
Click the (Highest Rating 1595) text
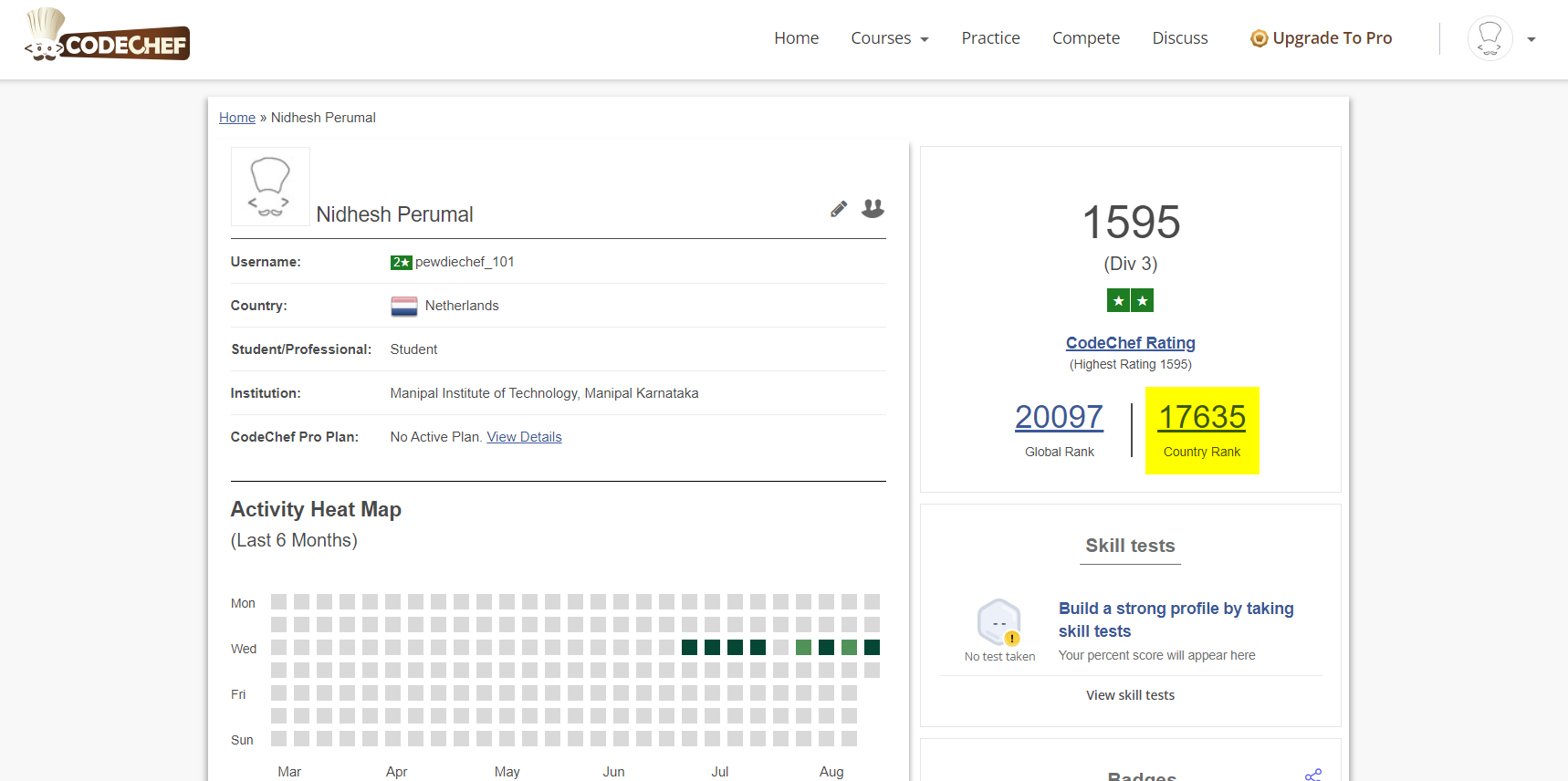[x=1130, y=364]
